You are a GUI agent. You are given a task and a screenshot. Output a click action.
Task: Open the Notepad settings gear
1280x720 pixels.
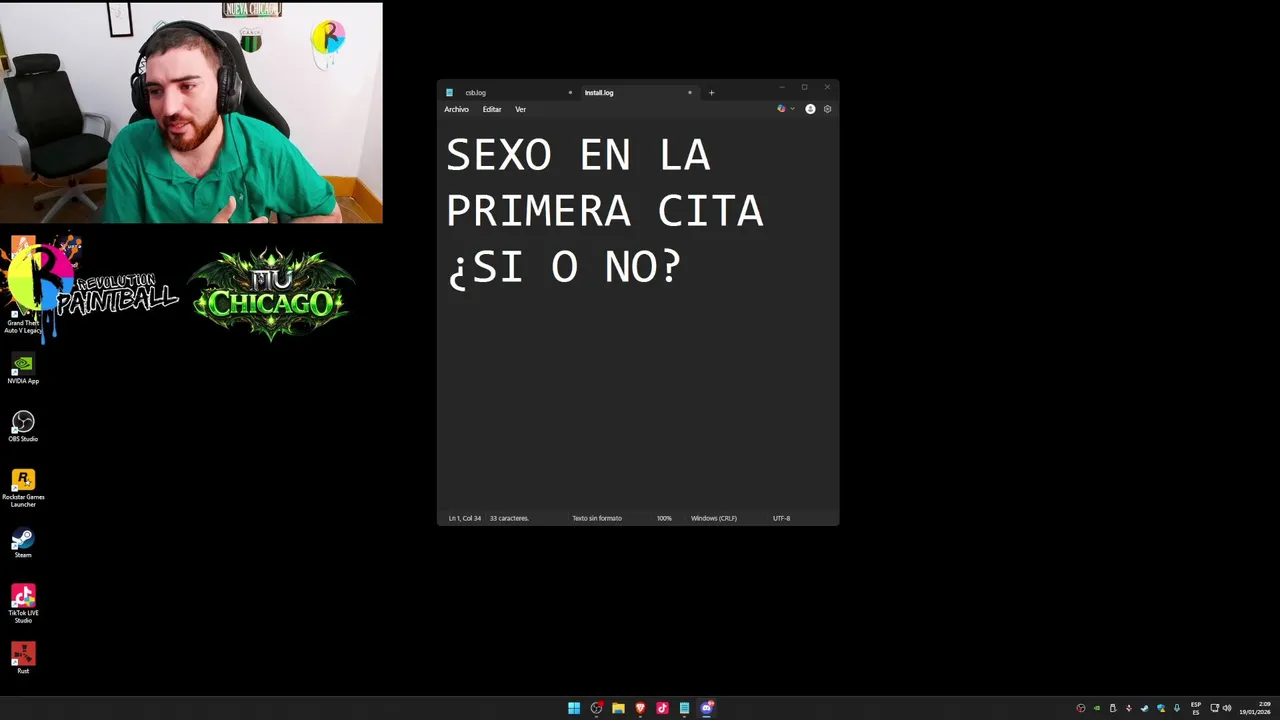coord(827,109)
